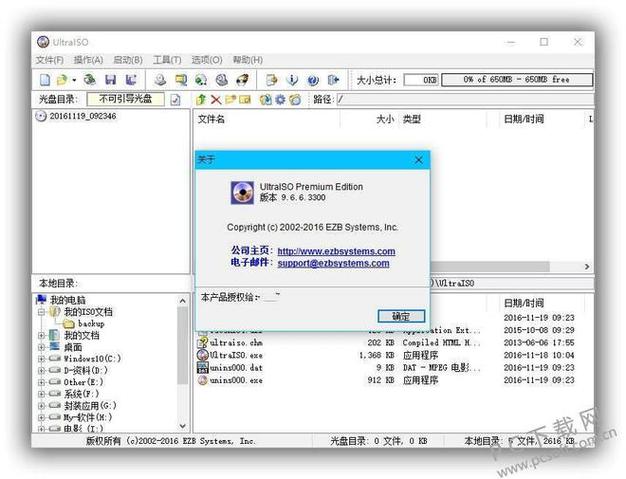Screen dimensions: 626x479
Task: Click the settings gear icon in path toolbar
Action: click(280, 100)
